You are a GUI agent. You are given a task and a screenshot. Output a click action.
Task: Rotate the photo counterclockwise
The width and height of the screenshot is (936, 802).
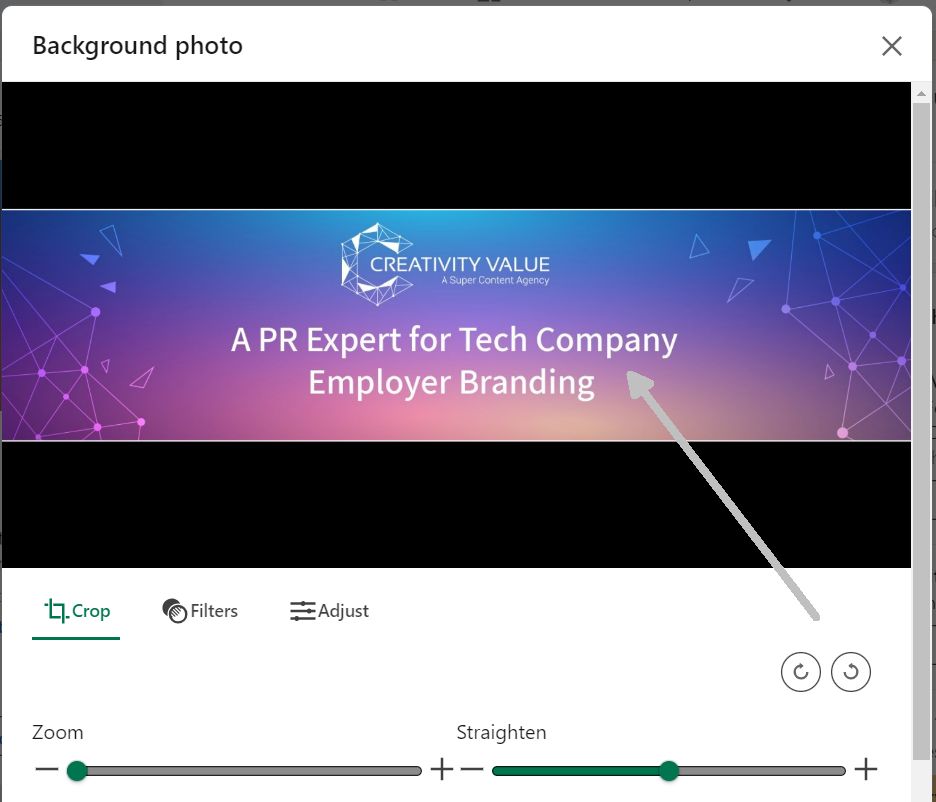(x=851, y=672)
